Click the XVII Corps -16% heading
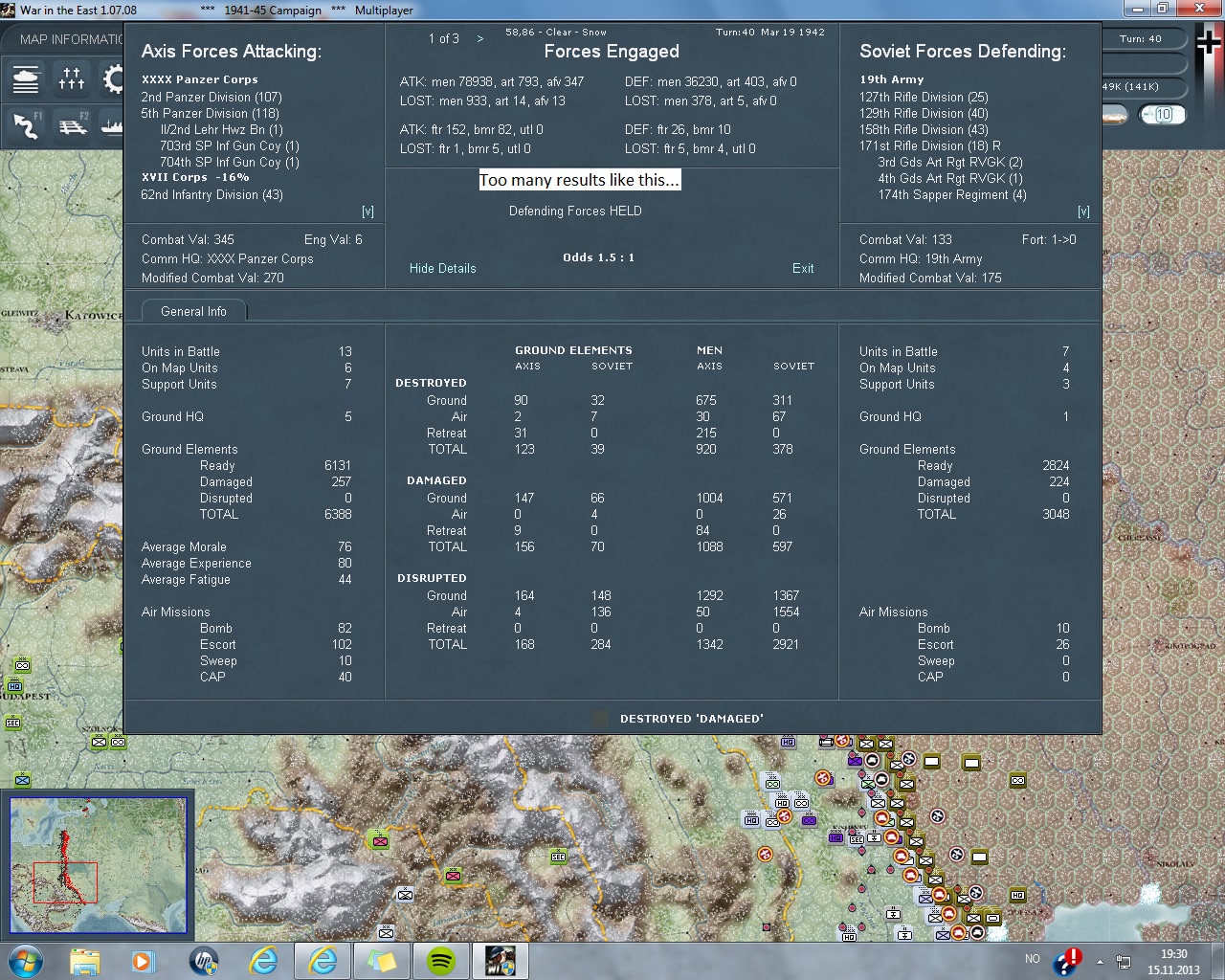Viewport: 1225px width, 980px height. pyautogui.click(x=195, y=177)
